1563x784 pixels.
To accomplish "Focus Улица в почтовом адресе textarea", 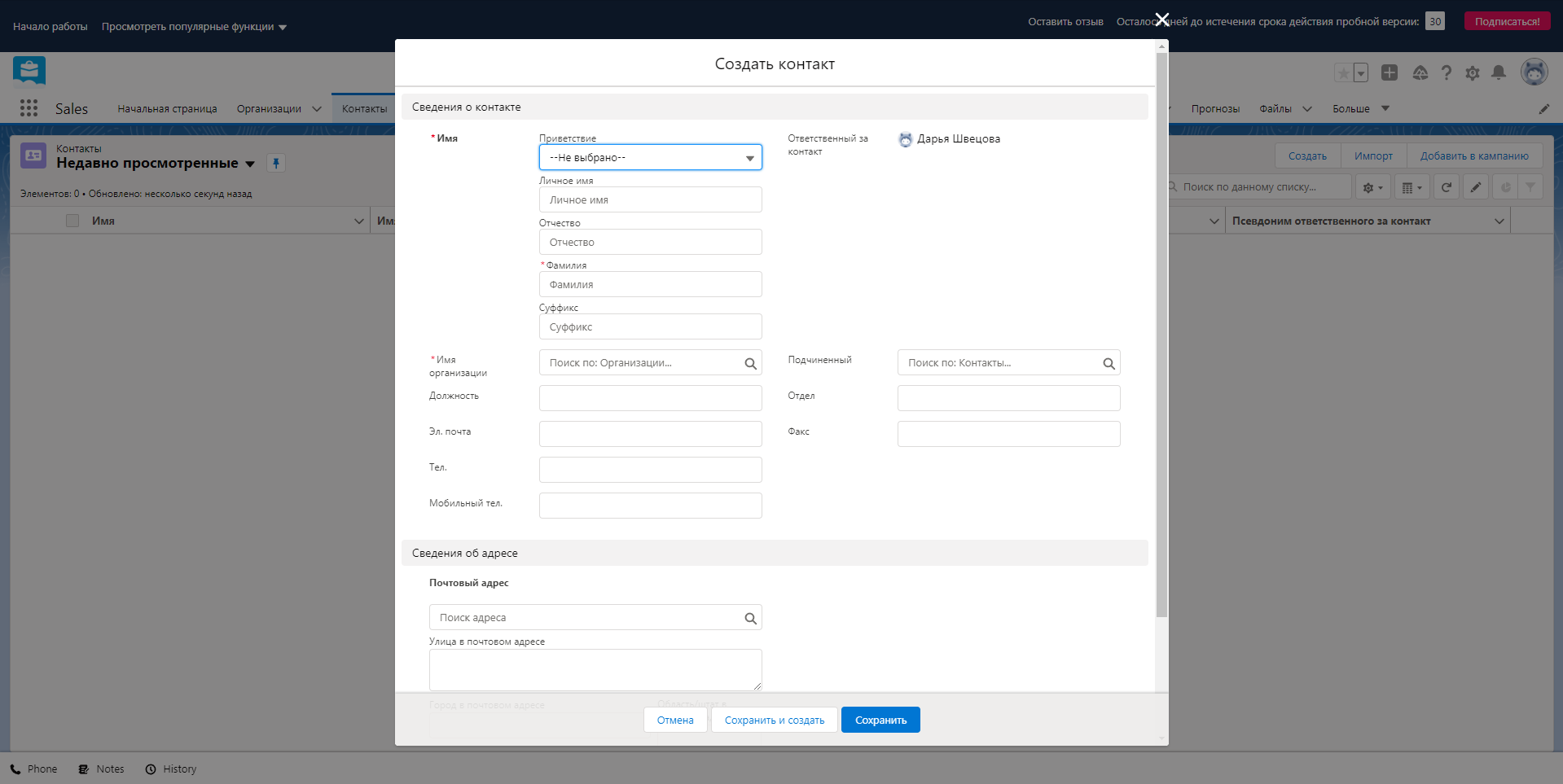I will click(x=595, y=670).
